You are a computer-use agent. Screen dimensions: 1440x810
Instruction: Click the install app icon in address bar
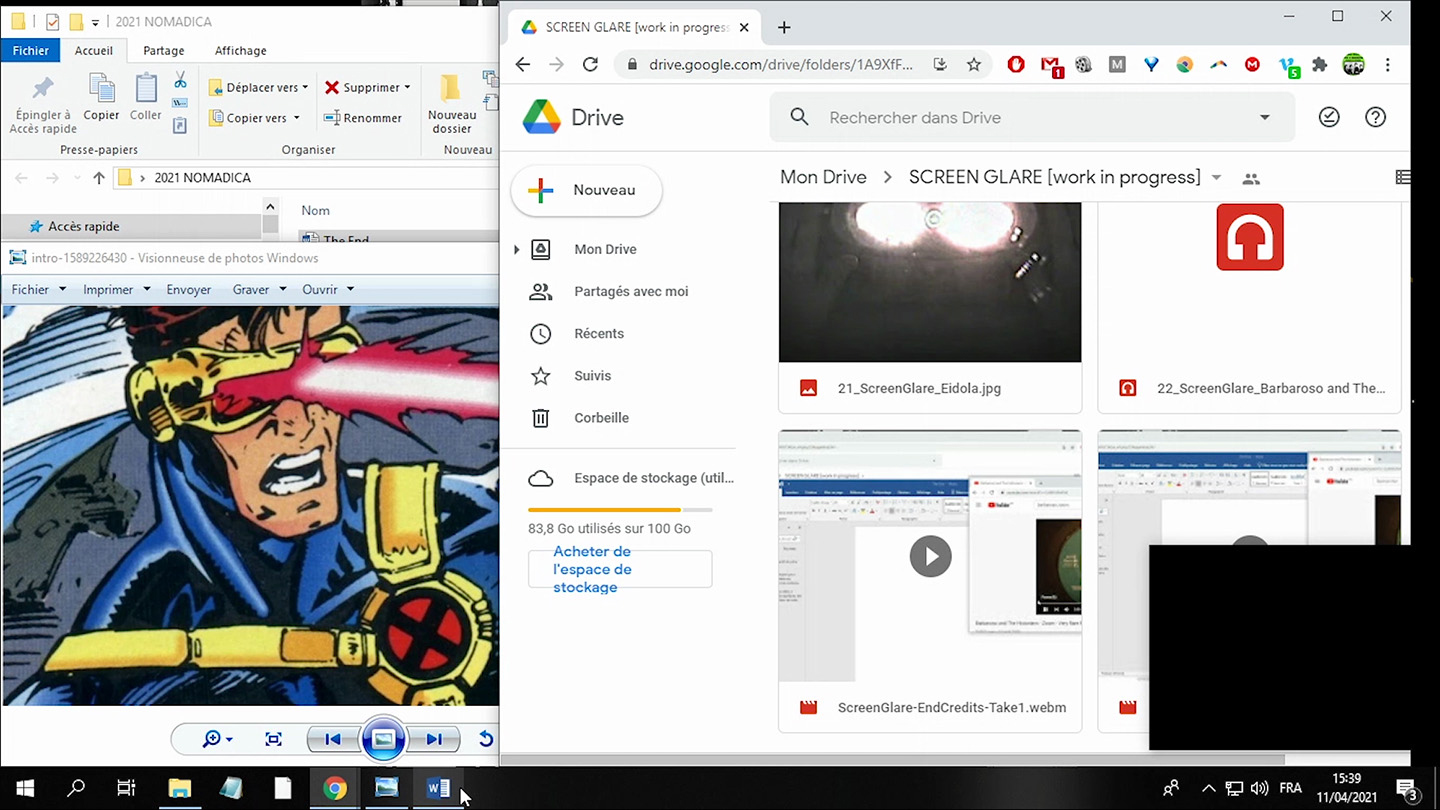[x=940, y=64]
